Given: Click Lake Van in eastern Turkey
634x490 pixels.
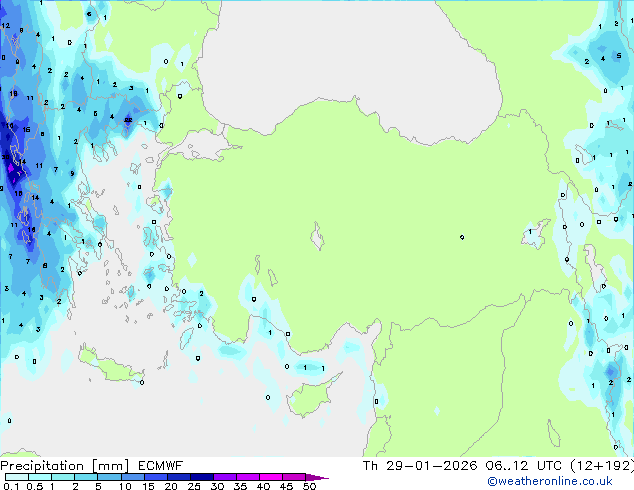Looking at the screenshot, I should click(x=538, y=234).
